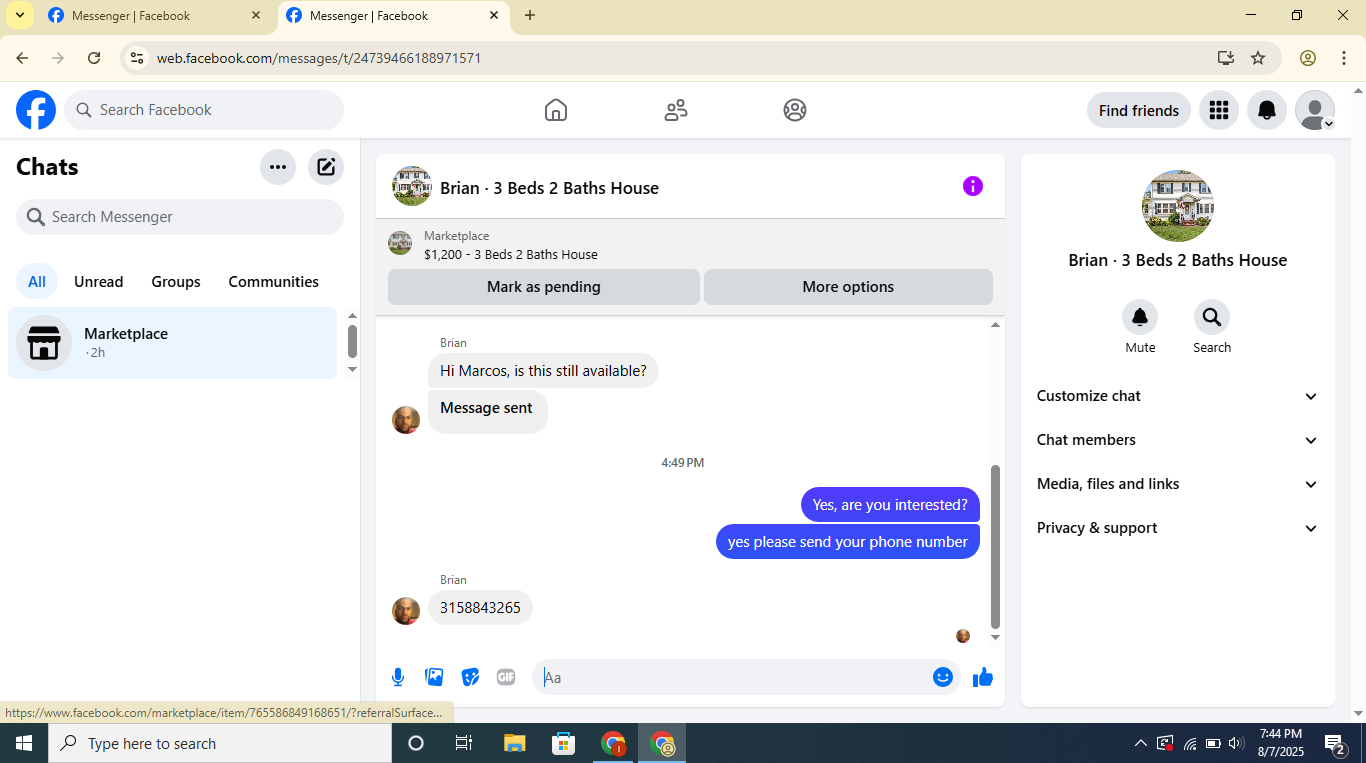Attach a file with the photo icon
Image resolution: width=1366 pixels, height=763 pixels.
click(x=434, y=677)
